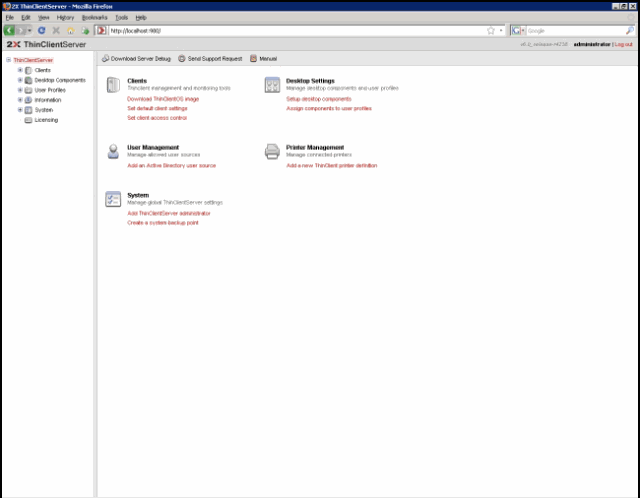This screenshot has width=640, height=498.
Task: Click Assign components to user profiles link
Action: (x=329, y=108)
